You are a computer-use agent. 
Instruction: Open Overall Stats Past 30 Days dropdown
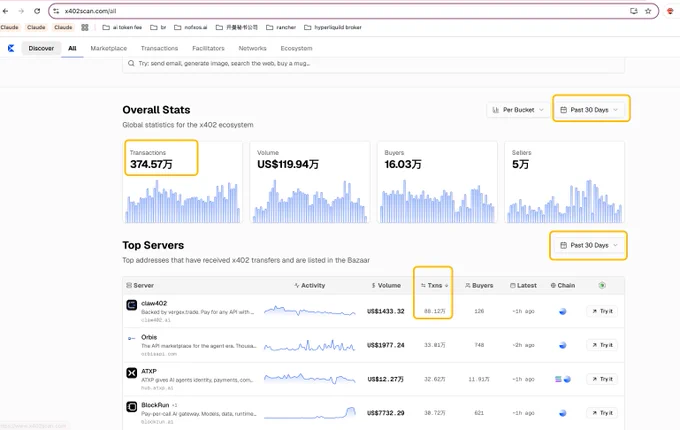[x=589, y=110]
